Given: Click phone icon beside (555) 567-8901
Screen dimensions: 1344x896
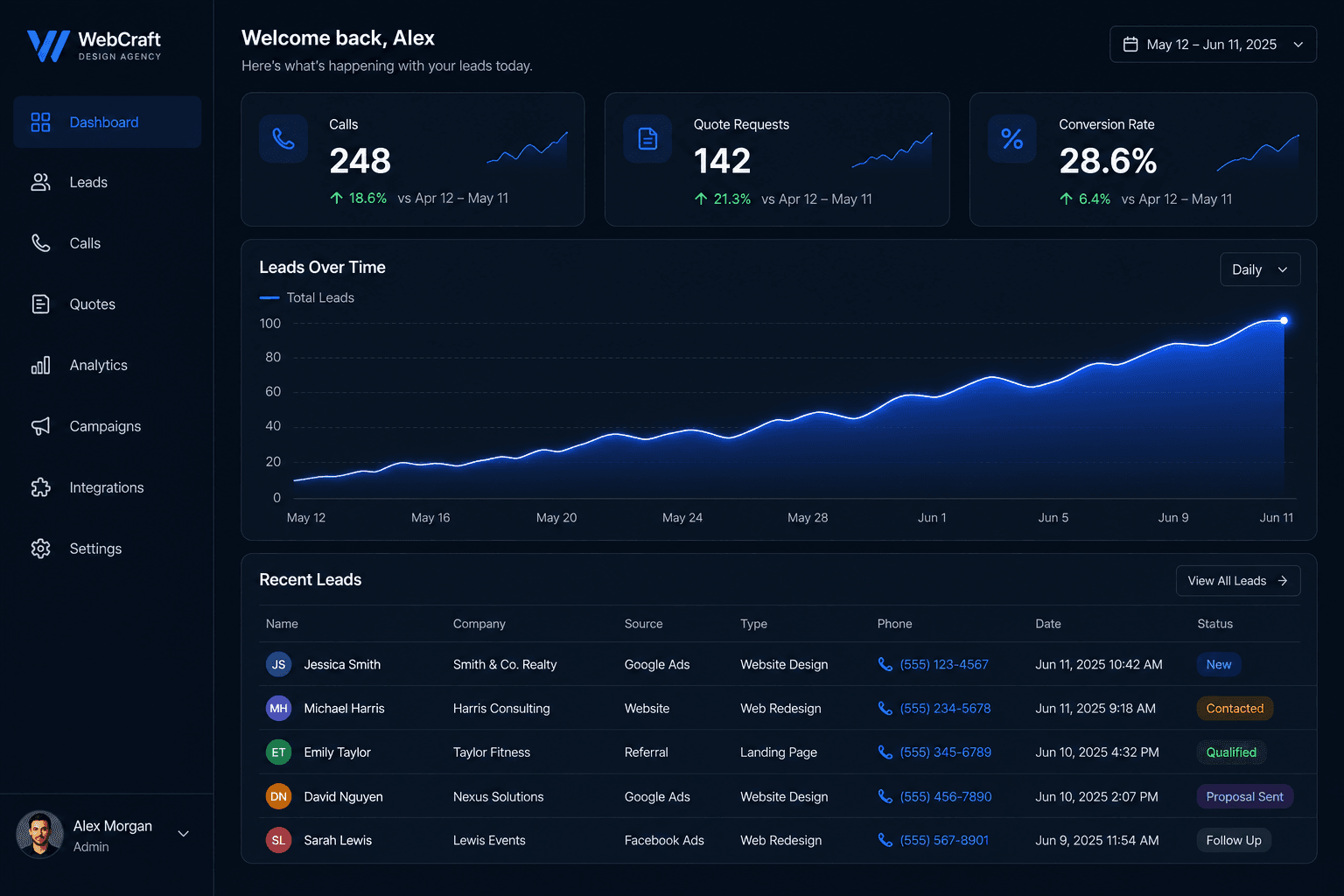Looking at the screenshot, I should point(885,840).
